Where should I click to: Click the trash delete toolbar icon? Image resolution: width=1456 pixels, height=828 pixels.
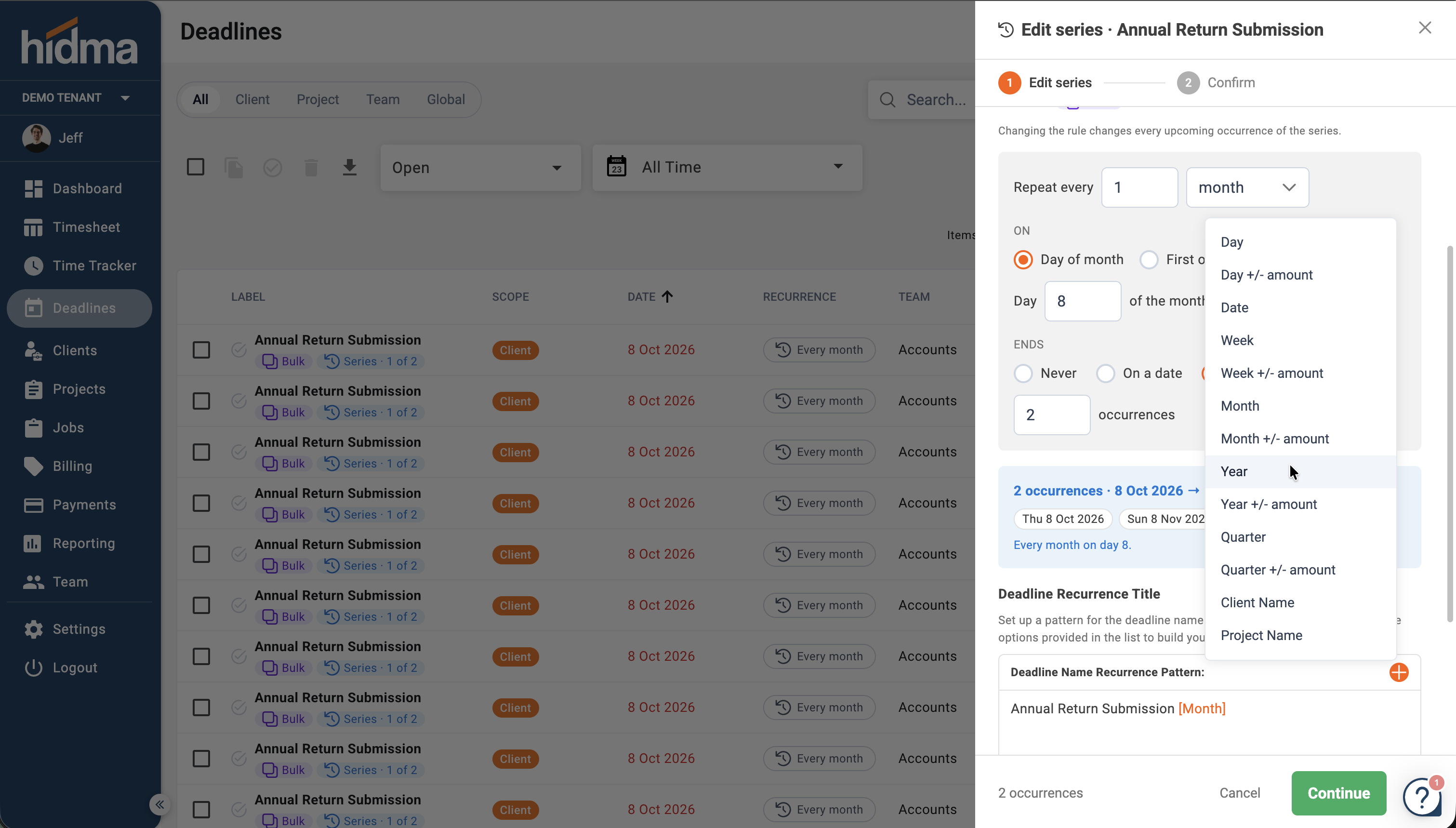click(x=311, y=167)
